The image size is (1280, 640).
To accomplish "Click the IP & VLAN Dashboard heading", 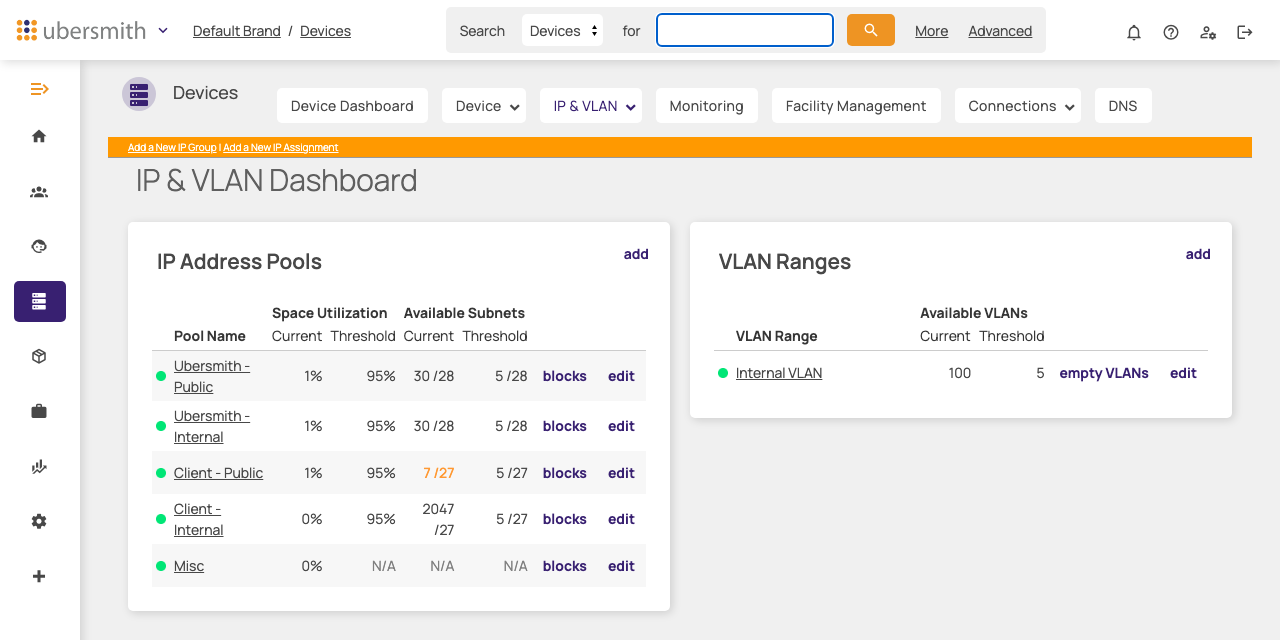I will 276,180.
